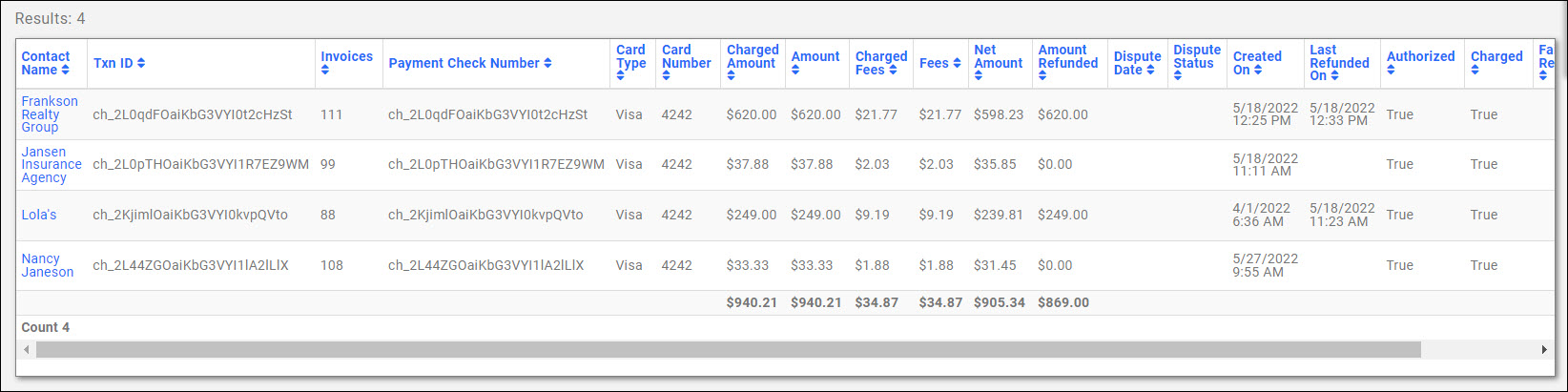
Task: Open Nancy Janeson contact record
Action: pyautogui.click(x=48, y=265)
